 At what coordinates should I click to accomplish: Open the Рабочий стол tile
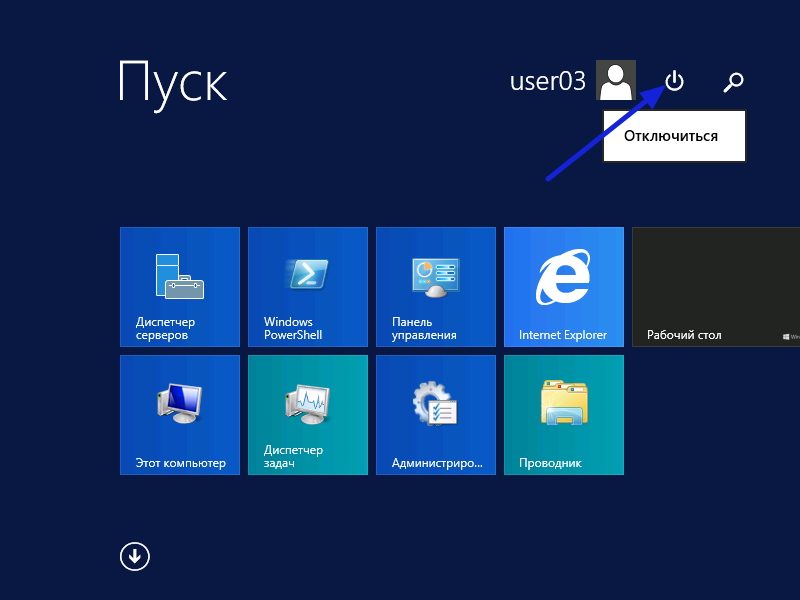(x=716, y=287)
